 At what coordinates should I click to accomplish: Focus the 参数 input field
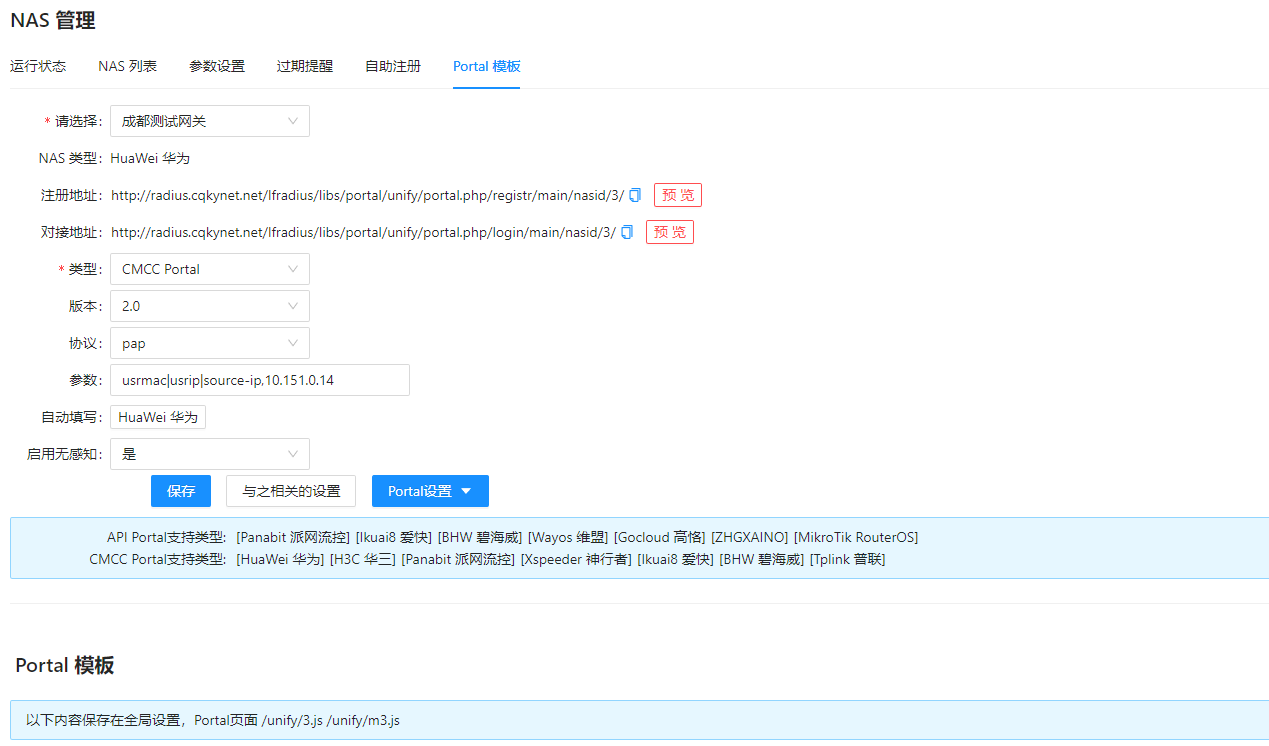point(260,380)
